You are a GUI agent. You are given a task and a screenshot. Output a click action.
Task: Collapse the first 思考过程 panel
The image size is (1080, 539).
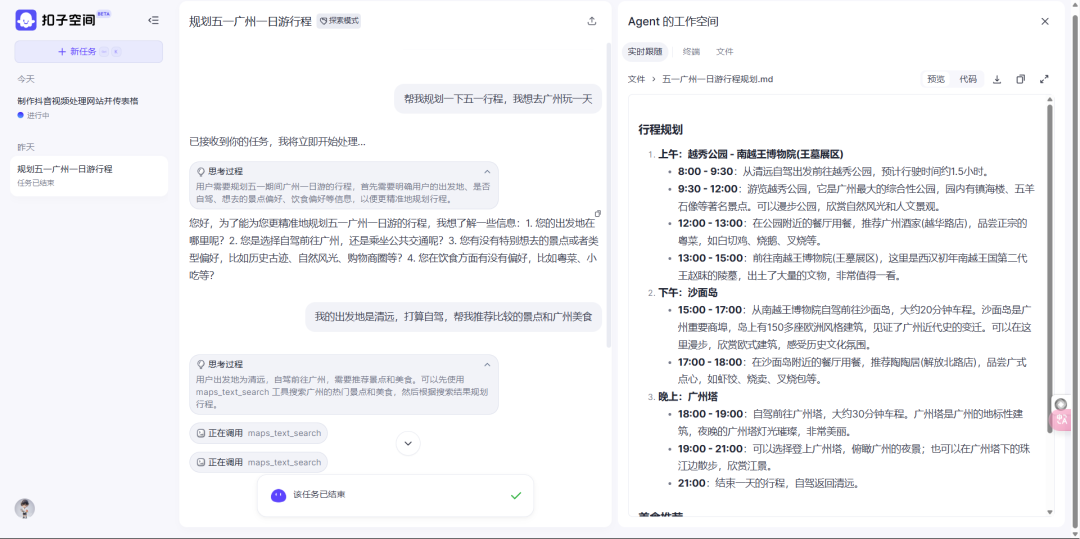point(487,171)
